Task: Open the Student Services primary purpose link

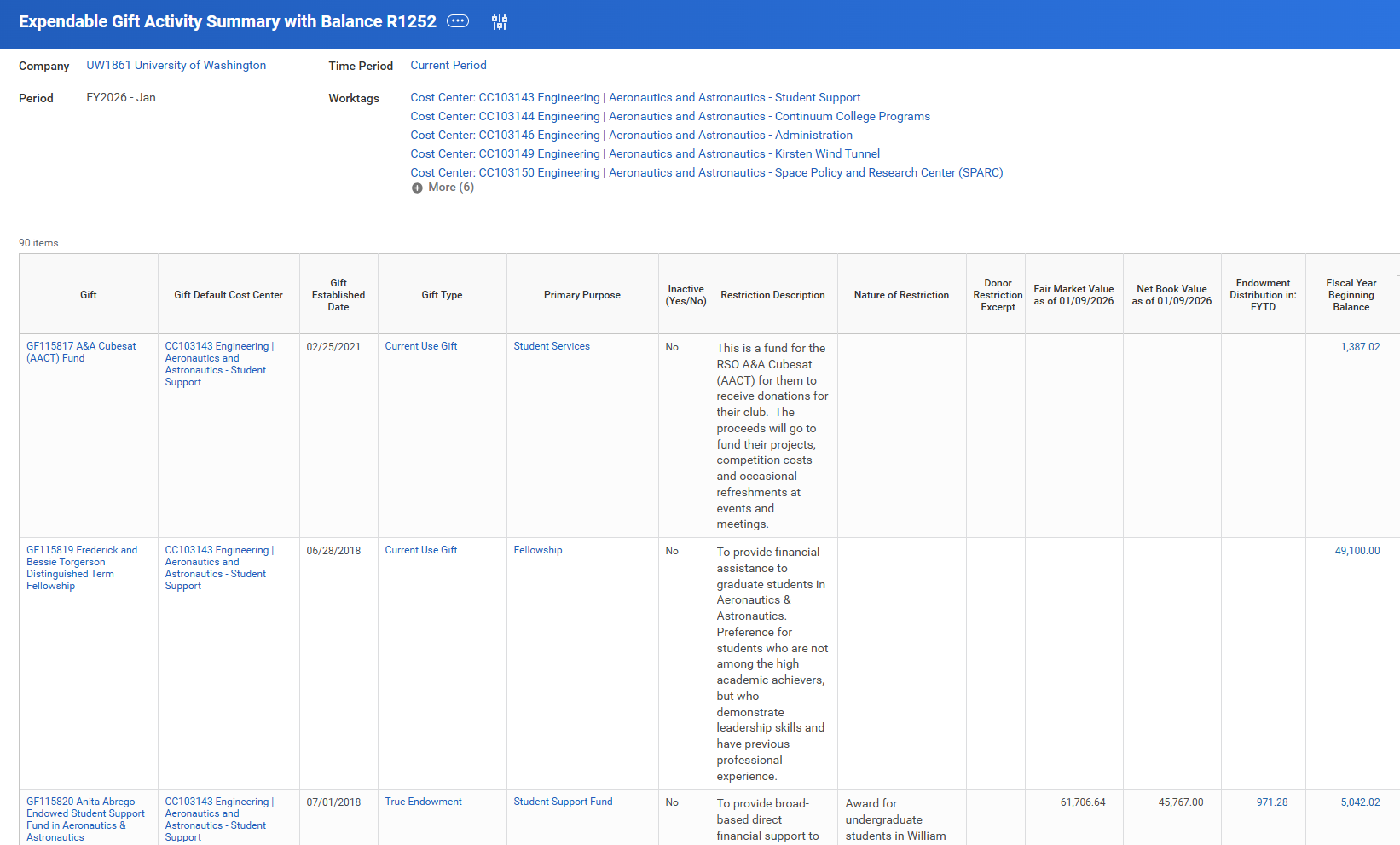Action: click(x=552, y=346)
